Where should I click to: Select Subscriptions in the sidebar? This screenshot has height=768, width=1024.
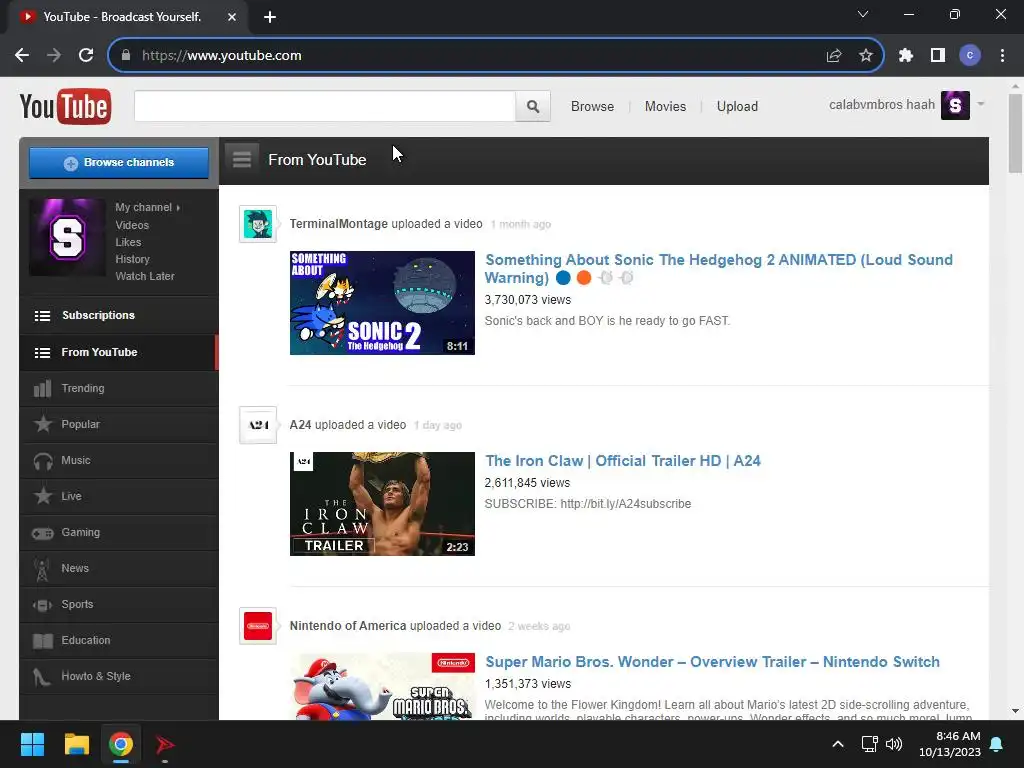point(119,315)
